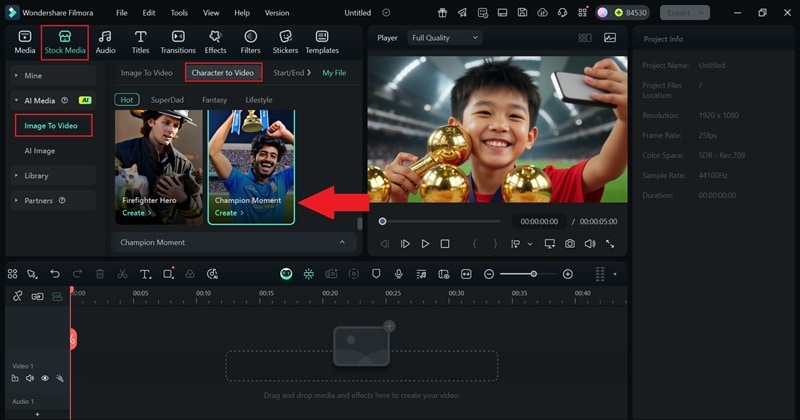Lock the Video 1 track

[15, 378]
